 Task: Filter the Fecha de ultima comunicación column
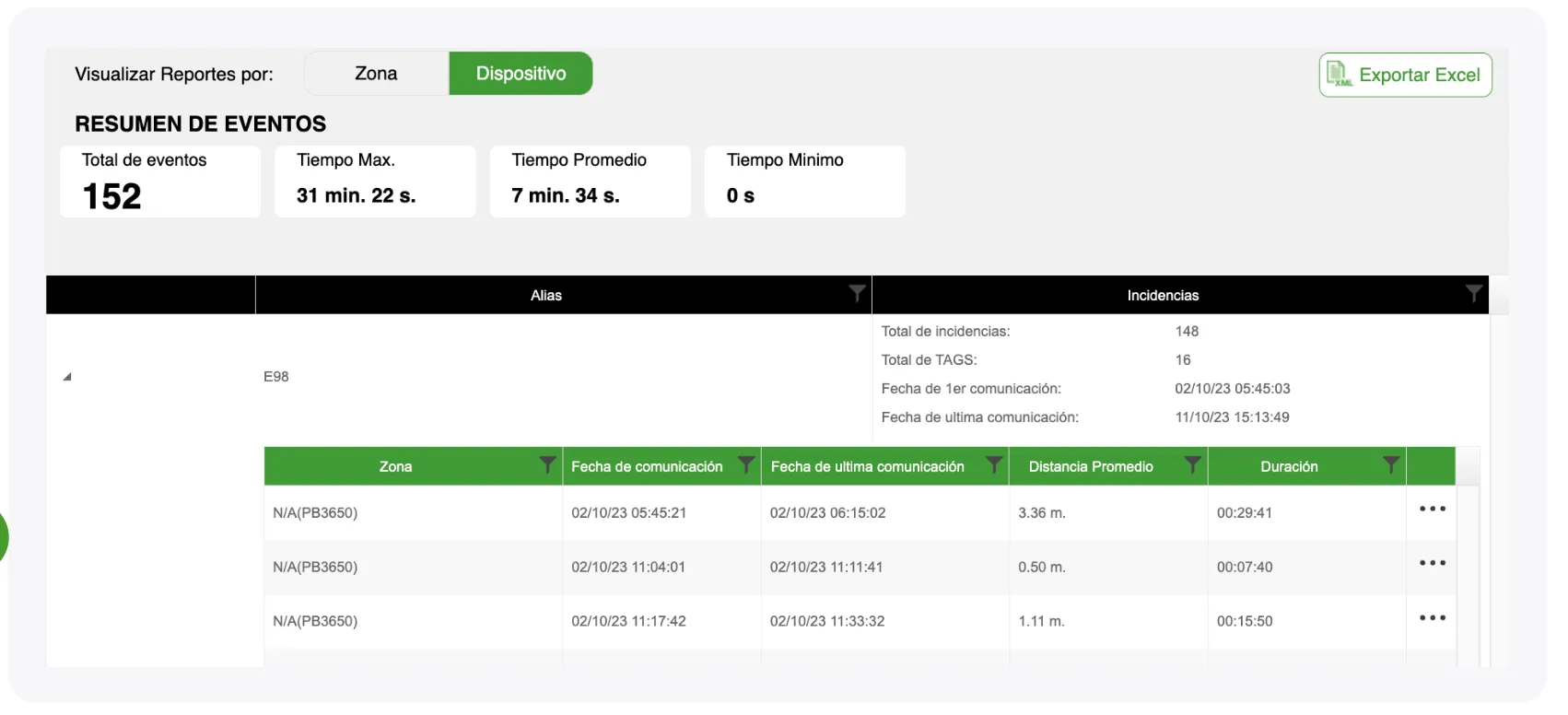994,465
